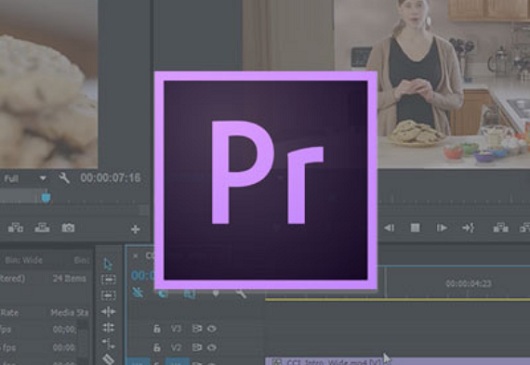Open Source monitor wrench settings
This screenshot has height=365, width=530.
click(64, 178)
